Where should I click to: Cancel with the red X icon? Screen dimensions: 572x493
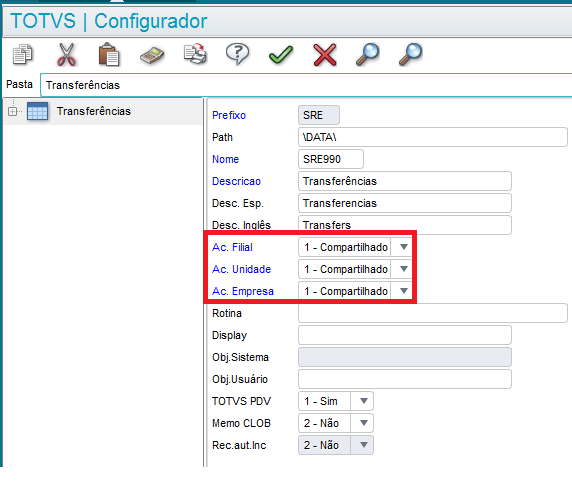click(325, 55)
